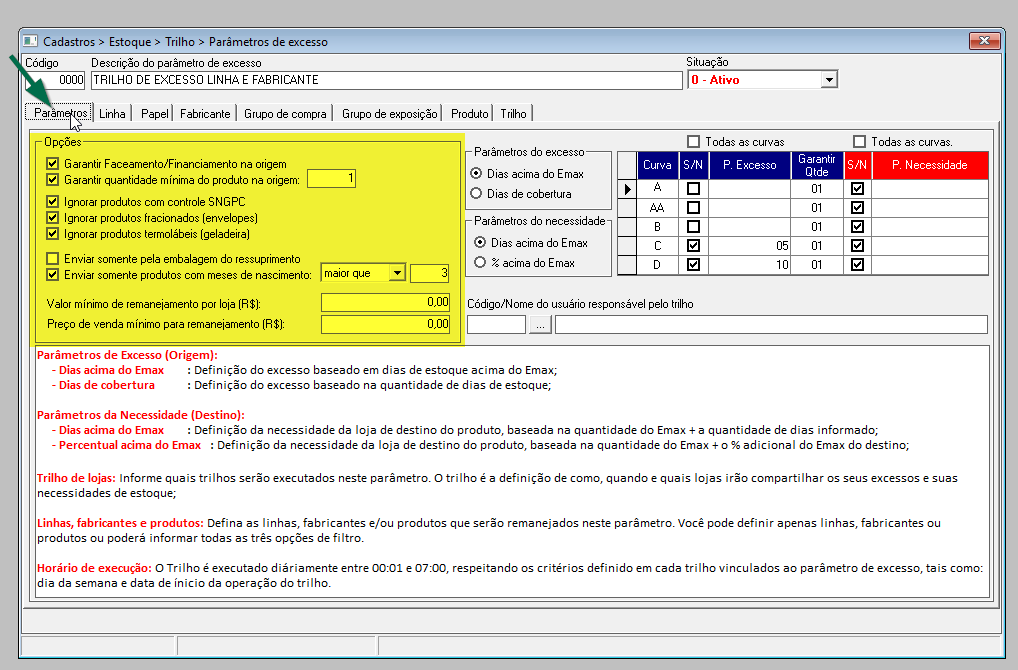Click the responsible user code field
Viewport: 1018px width, 670px height.
click(496, 325)
